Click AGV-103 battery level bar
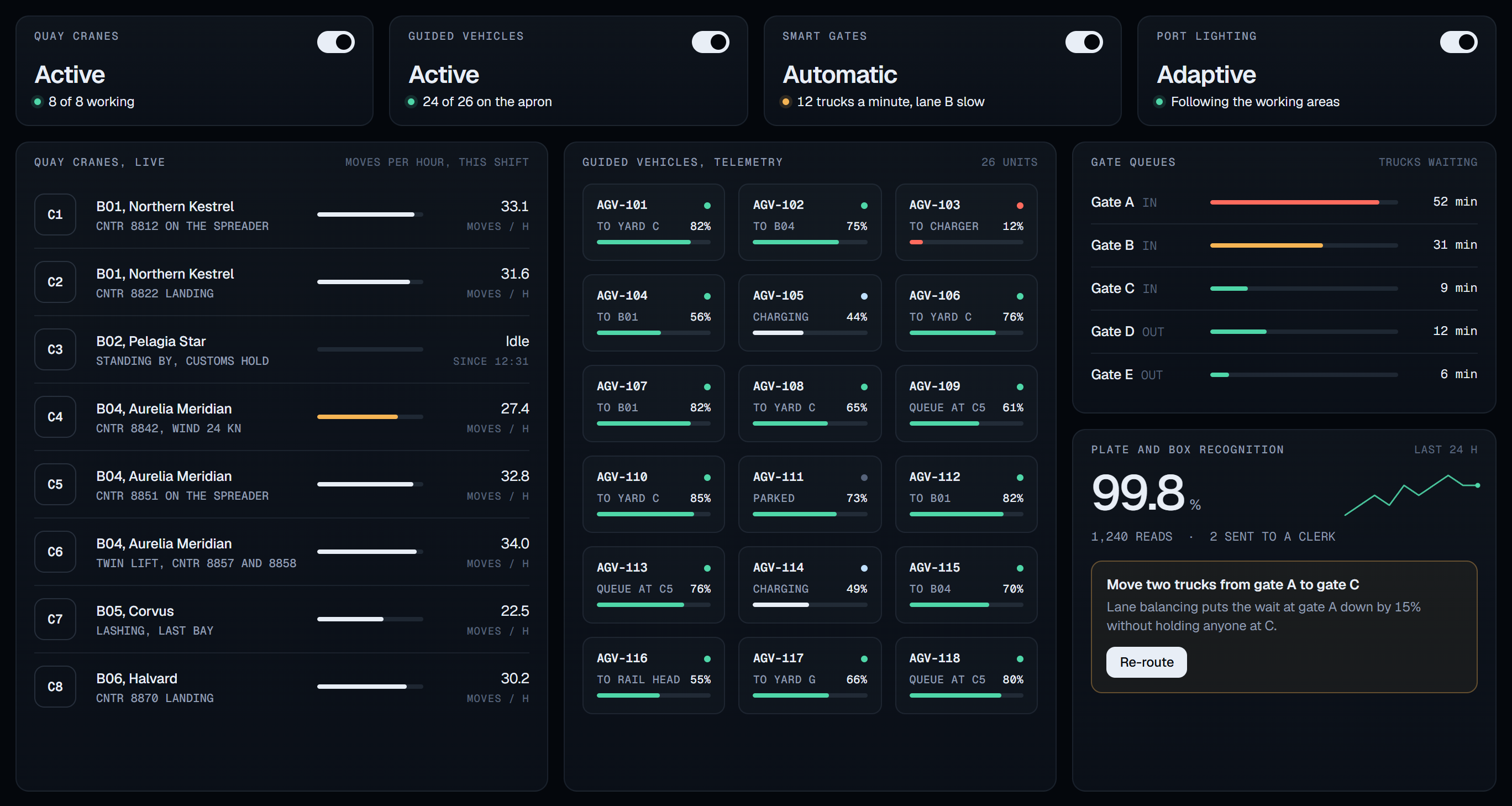The image size is (1512, 806). coord(966,242)
